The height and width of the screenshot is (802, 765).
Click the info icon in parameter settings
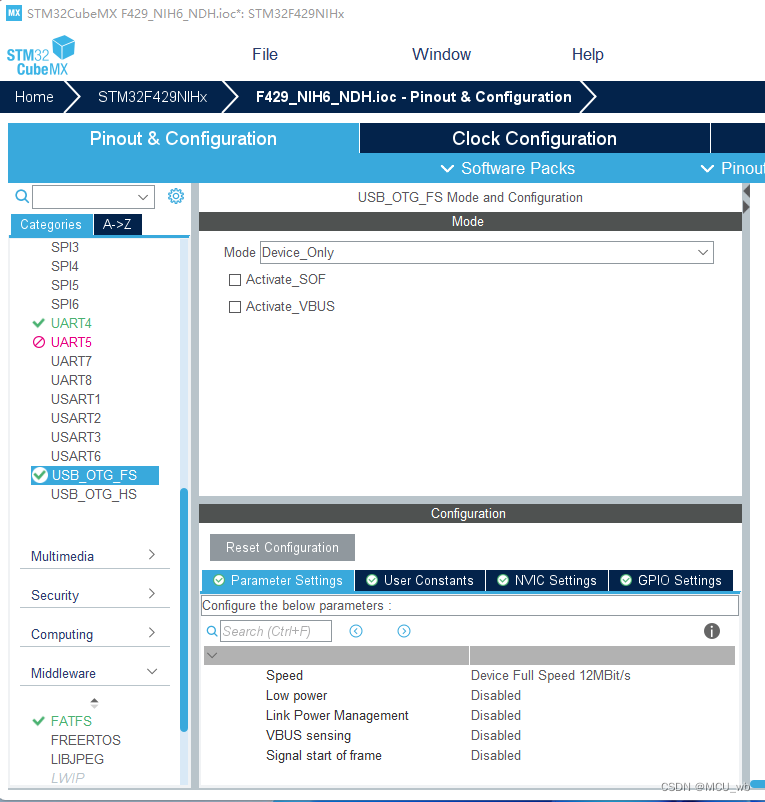(711, 631)
